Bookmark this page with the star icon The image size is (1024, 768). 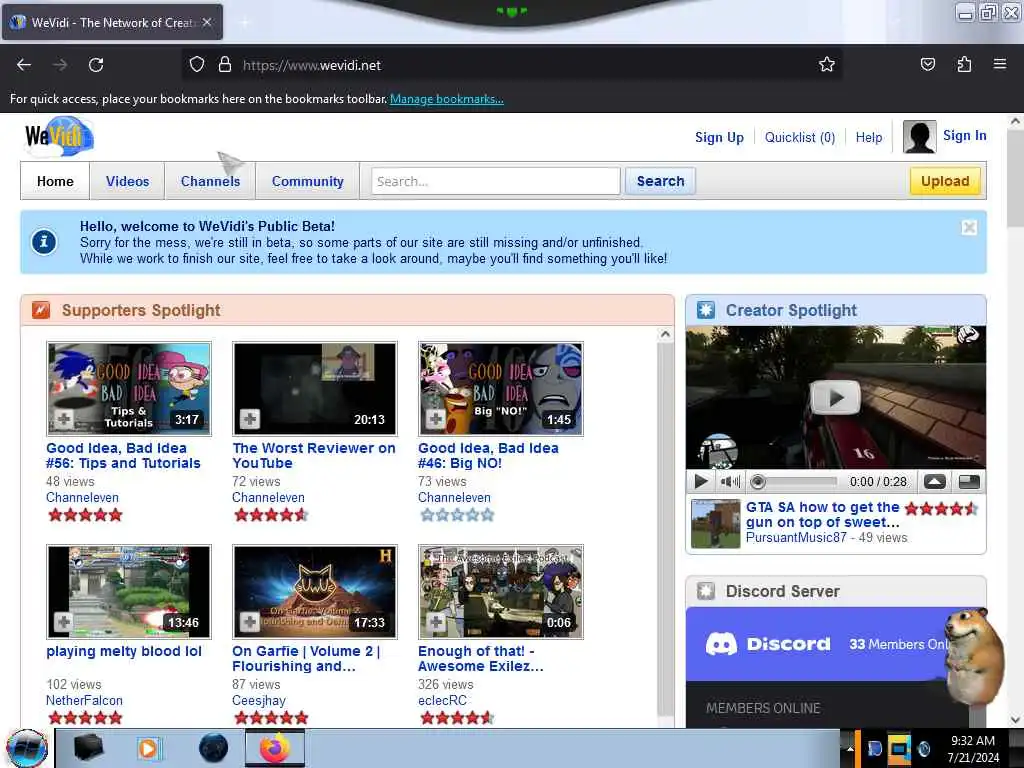pyautogui.click(x=827, y=65)
